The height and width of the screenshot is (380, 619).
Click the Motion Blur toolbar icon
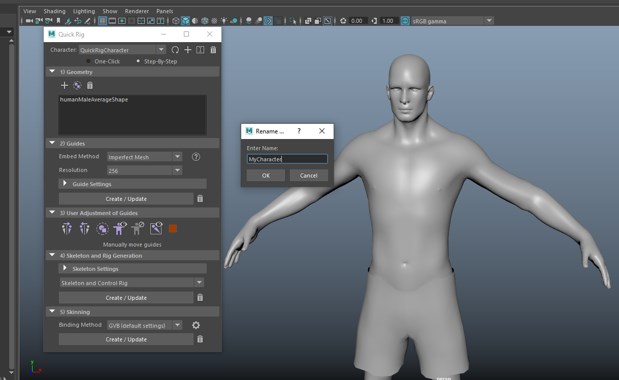point(259,21)
